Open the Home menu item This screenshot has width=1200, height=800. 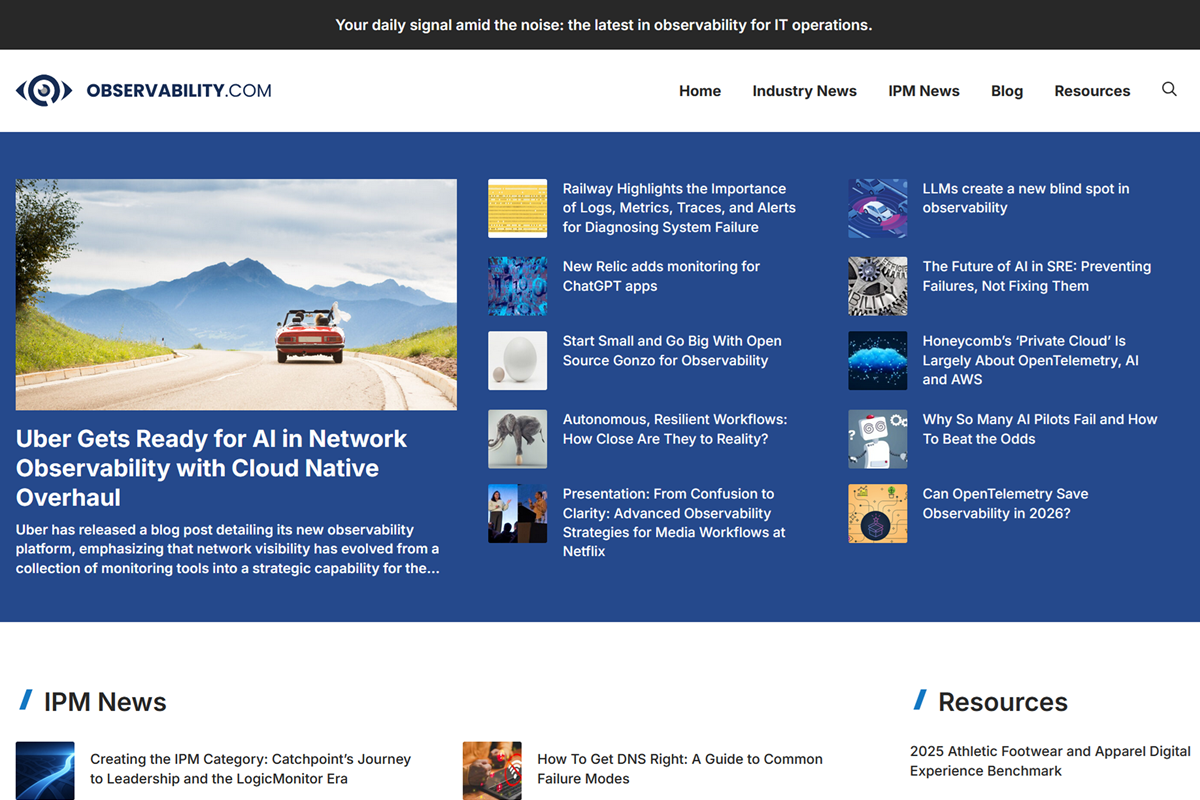[699, 91]
